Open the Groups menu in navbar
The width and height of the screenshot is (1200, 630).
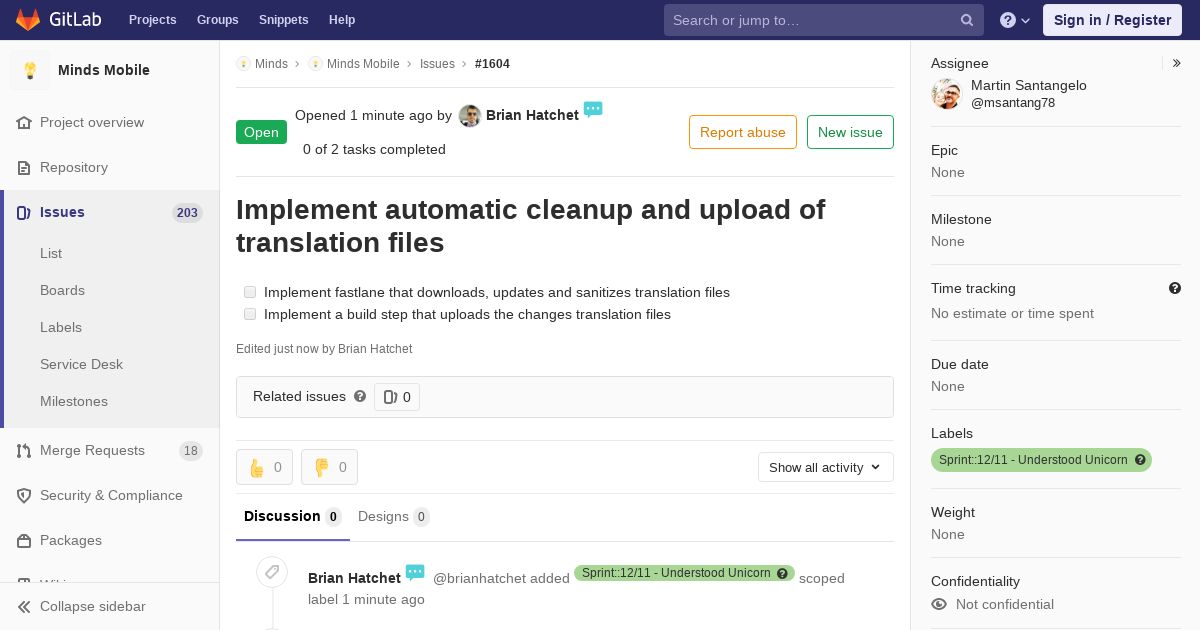pos(217,20)
